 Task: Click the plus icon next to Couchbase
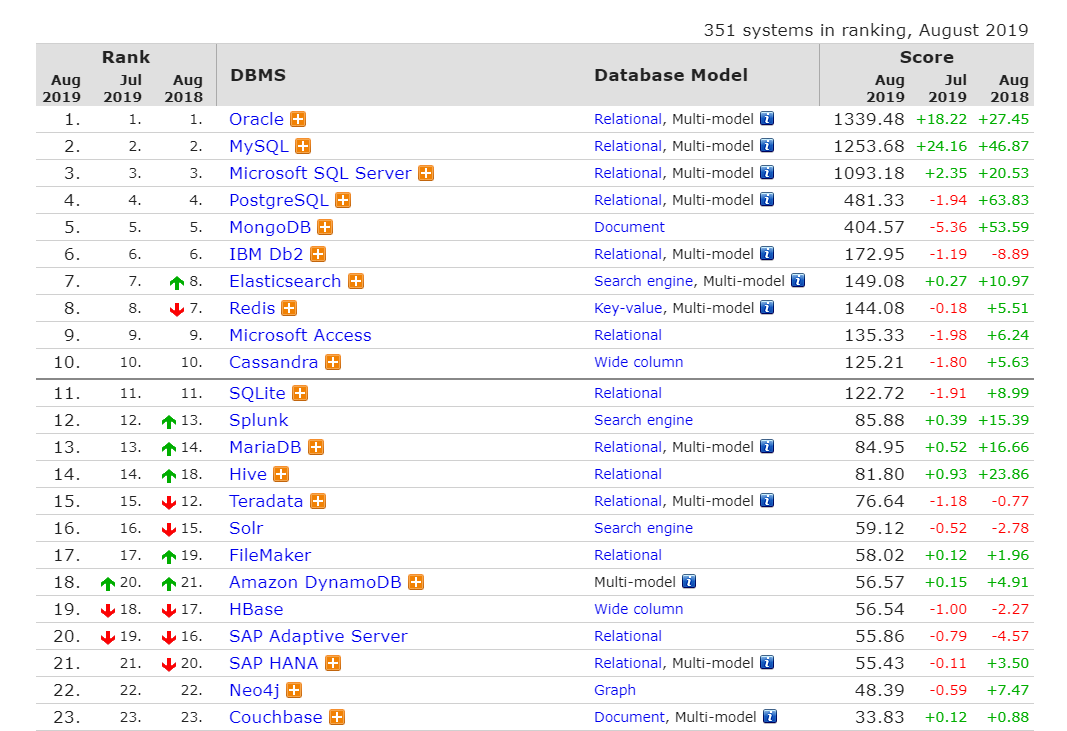click(x=337, y=717)
